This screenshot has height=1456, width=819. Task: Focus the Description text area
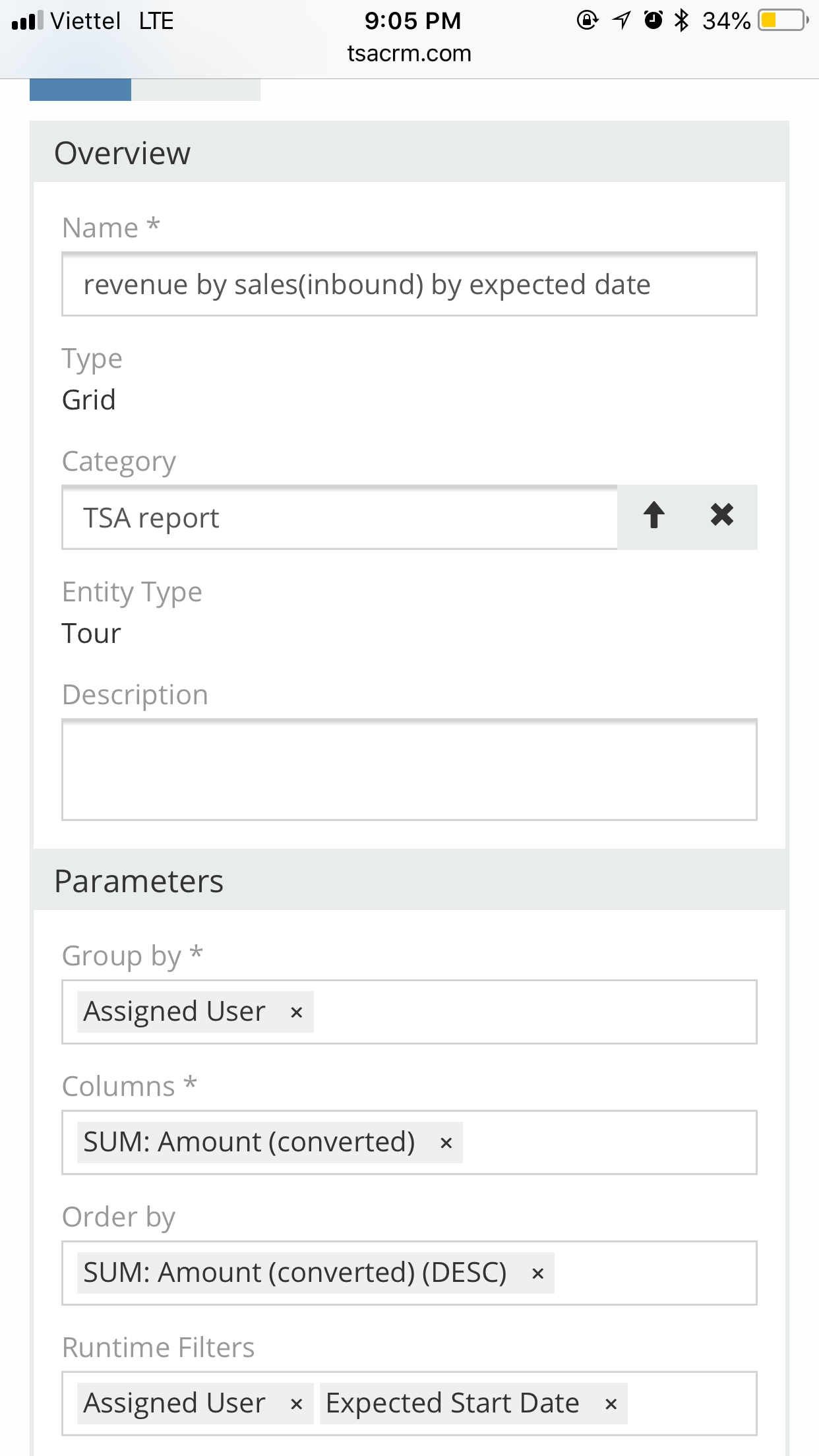[x=409, y=770]
